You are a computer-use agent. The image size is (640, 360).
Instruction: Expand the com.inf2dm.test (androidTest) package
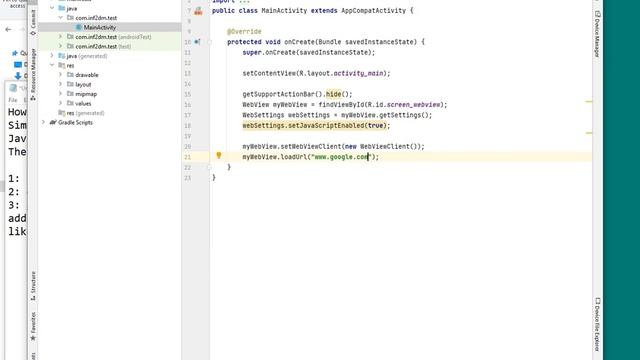60,37
